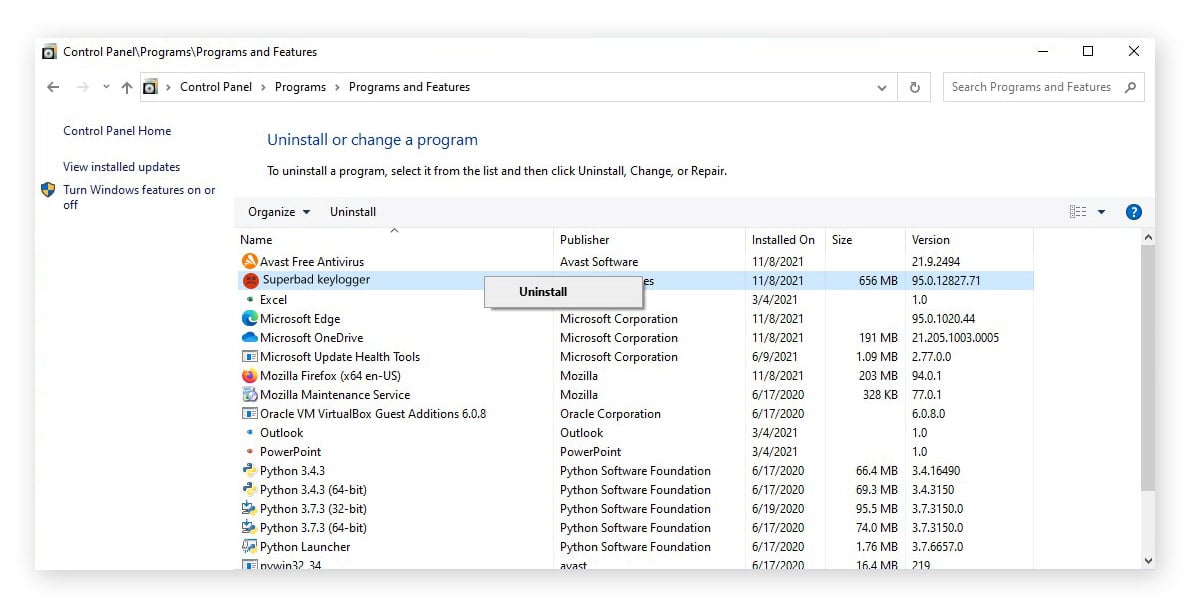Open the recent locations dropdown arrow
Screen dimensions: 1197x610
pyautogui.click(x=106, y=87)
